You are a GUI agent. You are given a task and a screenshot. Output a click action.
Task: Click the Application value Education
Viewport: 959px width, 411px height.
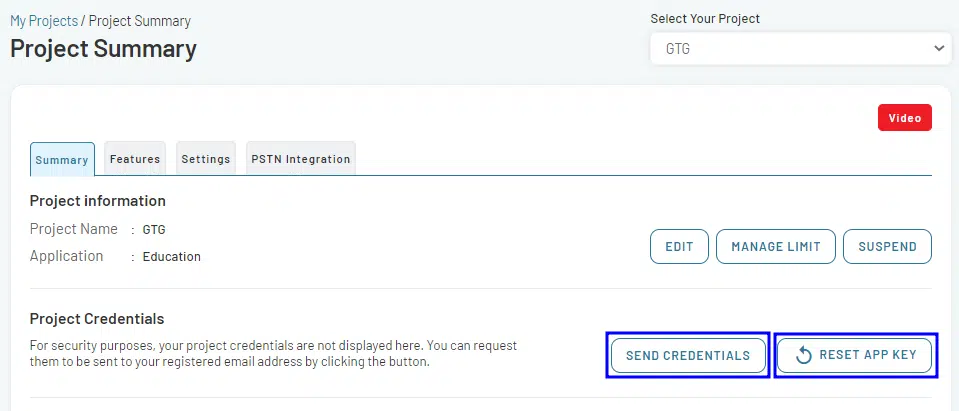172,257
